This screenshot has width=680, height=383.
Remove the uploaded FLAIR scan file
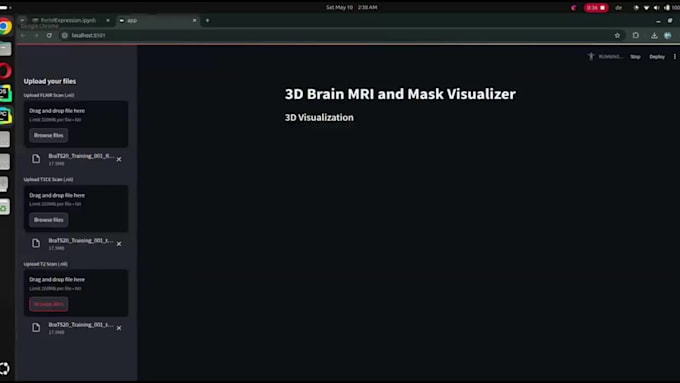(x=119, y=159)
